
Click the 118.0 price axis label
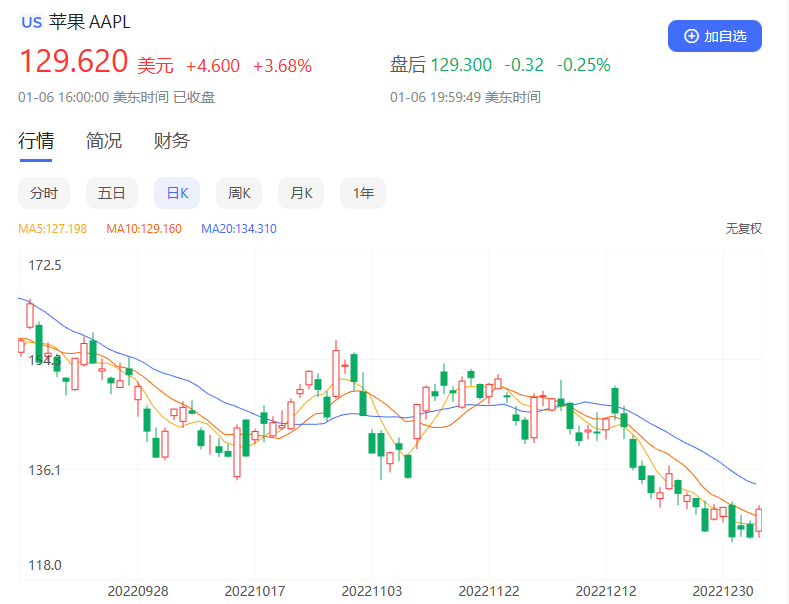45,565
